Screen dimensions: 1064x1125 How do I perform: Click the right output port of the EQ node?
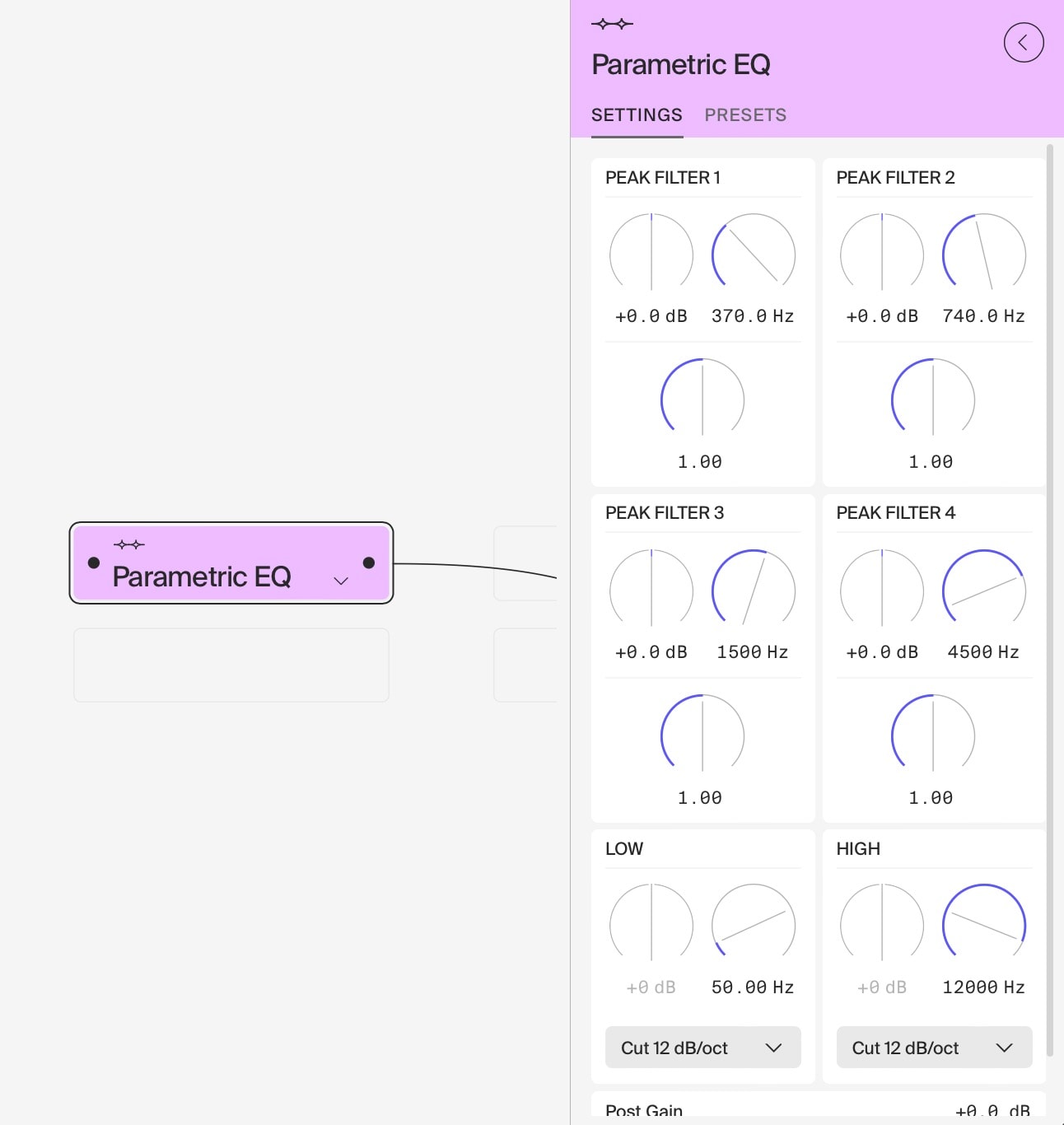(x=367, y=563)
